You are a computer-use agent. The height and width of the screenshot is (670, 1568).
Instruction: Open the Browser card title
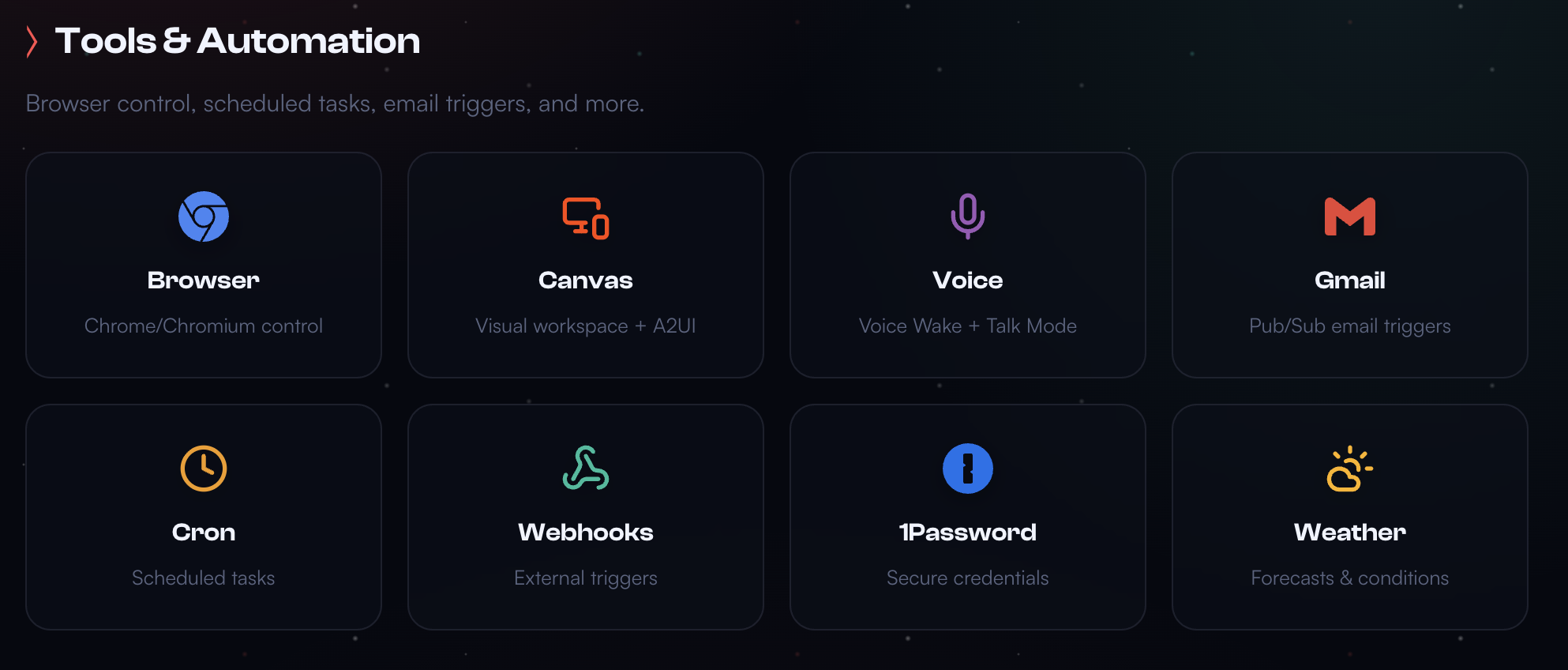pos(204,280)
